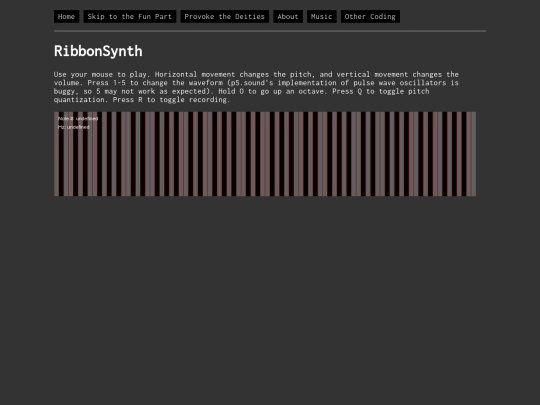Screen dimensions: 540x405
Task: Click the 'Note #: undefined' readout
Action: (x=78, y=118)
